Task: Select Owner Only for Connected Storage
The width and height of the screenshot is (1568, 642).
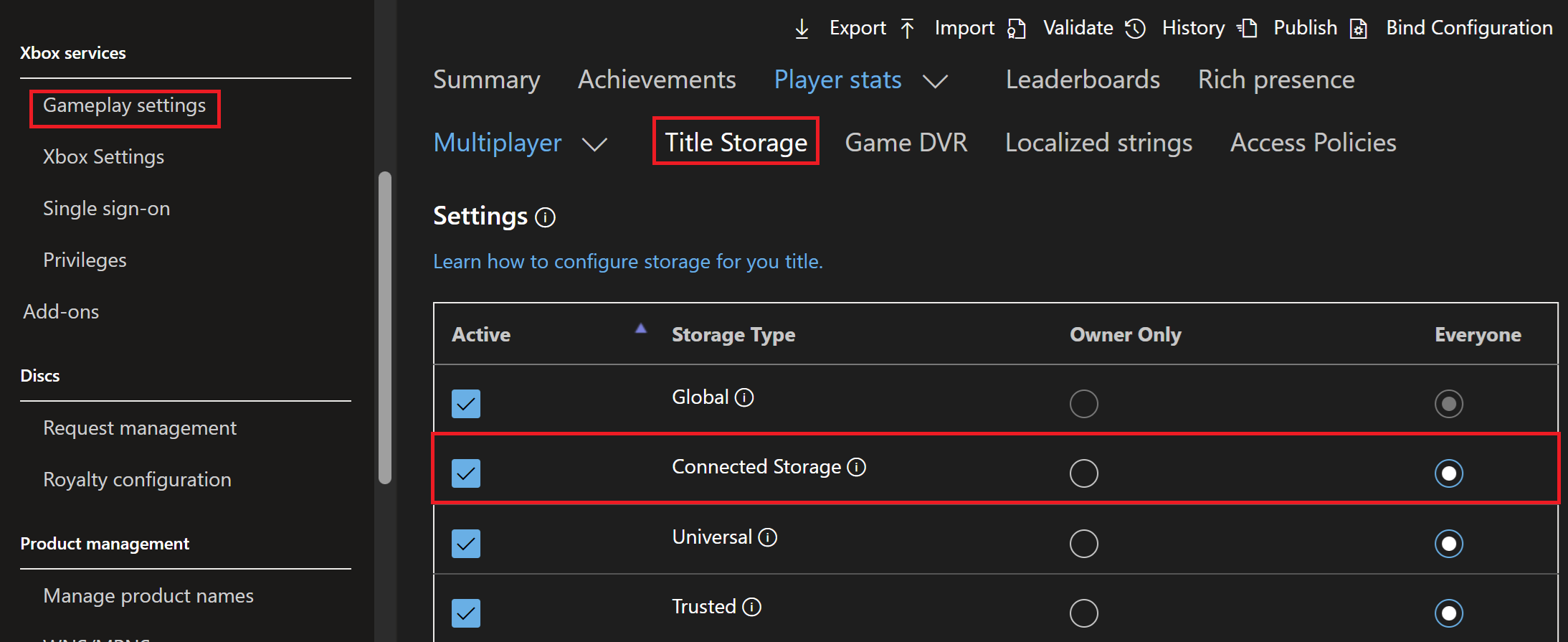Action: tap(1084, 473)
